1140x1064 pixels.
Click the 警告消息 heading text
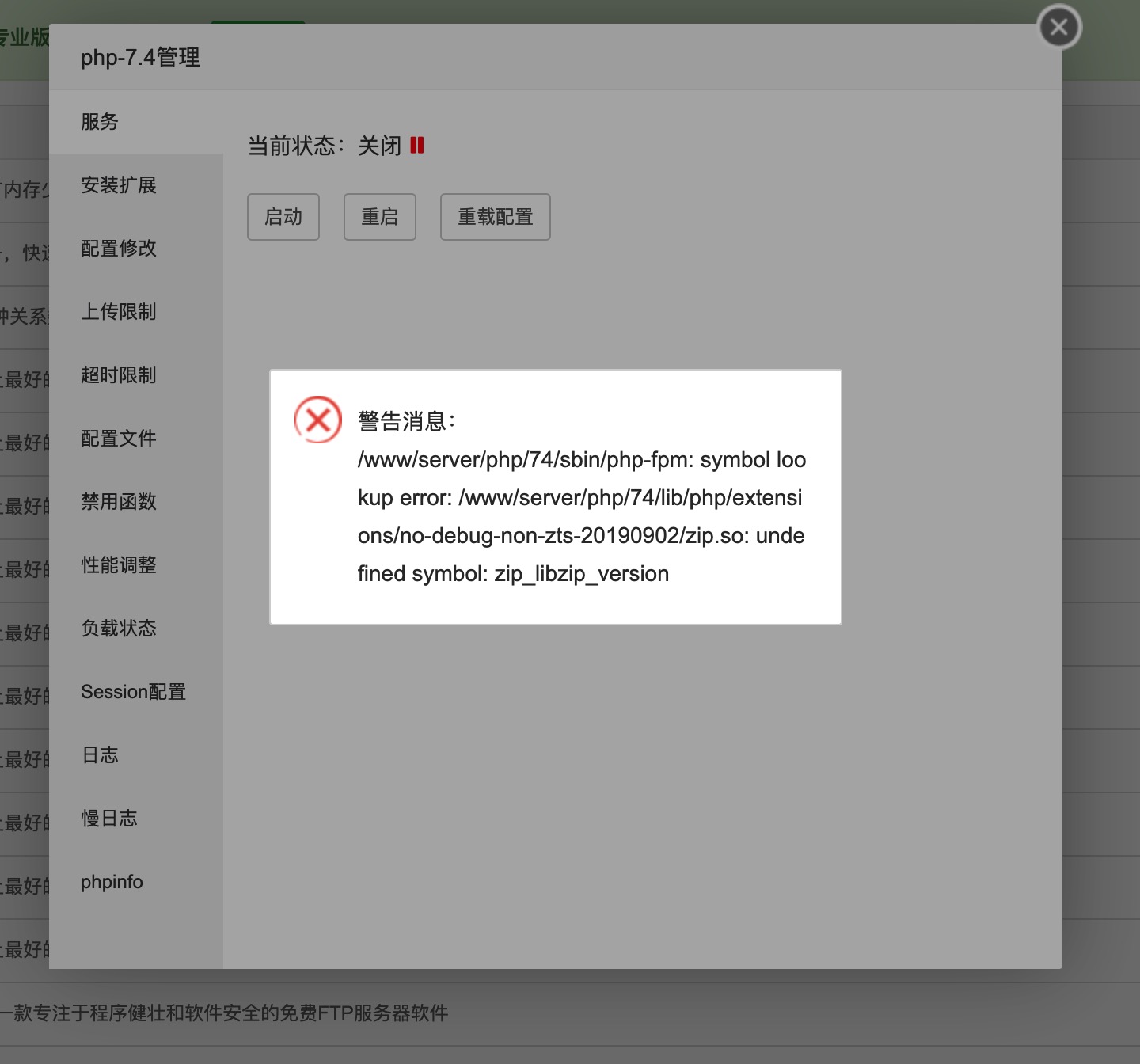tap(407, 421)
